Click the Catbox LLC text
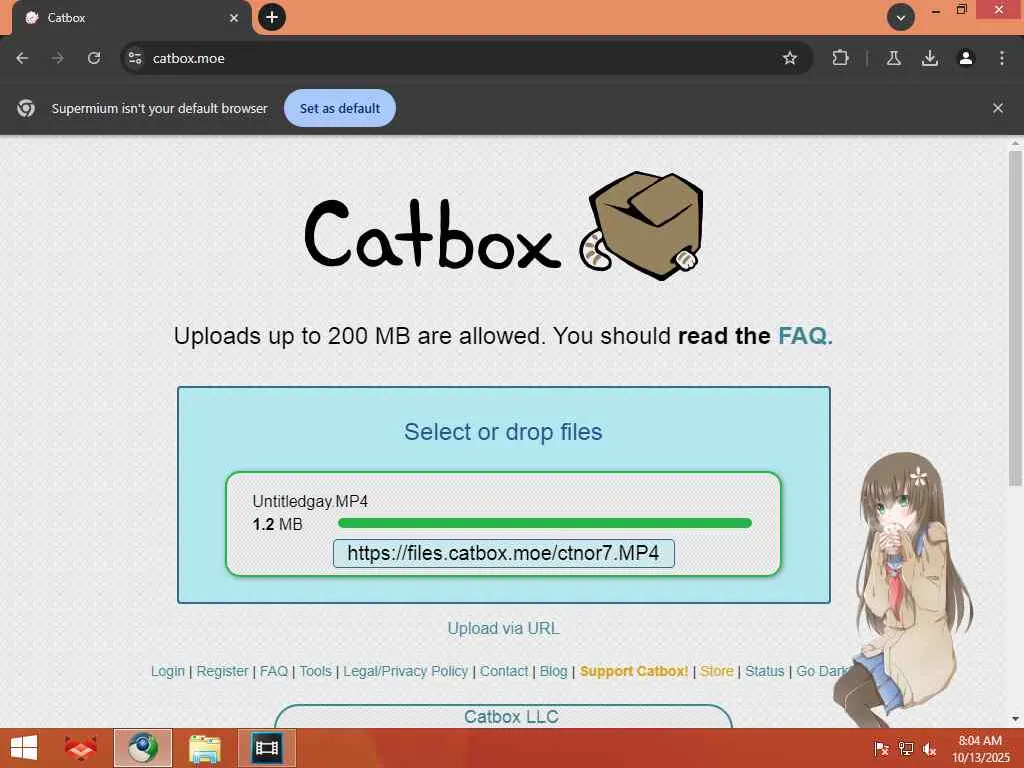 [x=511, y=716]
